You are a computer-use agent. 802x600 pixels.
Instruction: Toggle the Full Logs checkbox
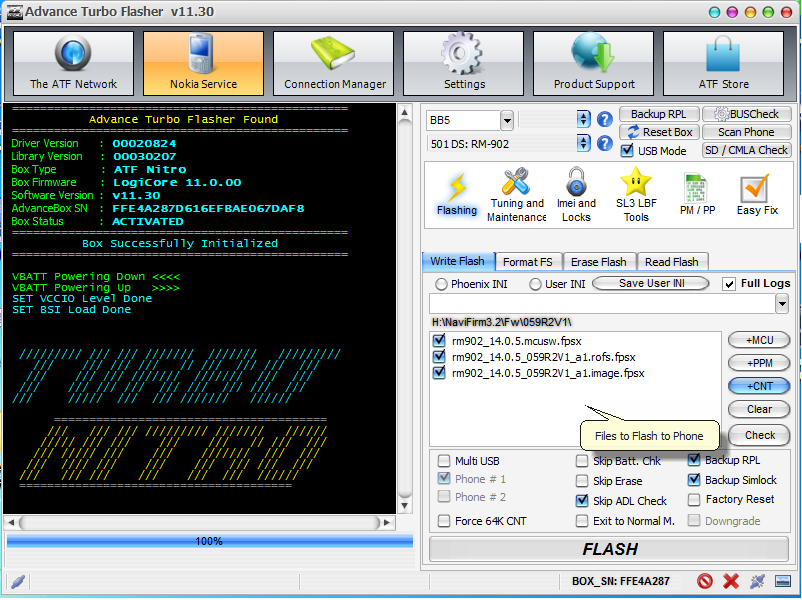[x=729, y=284]
